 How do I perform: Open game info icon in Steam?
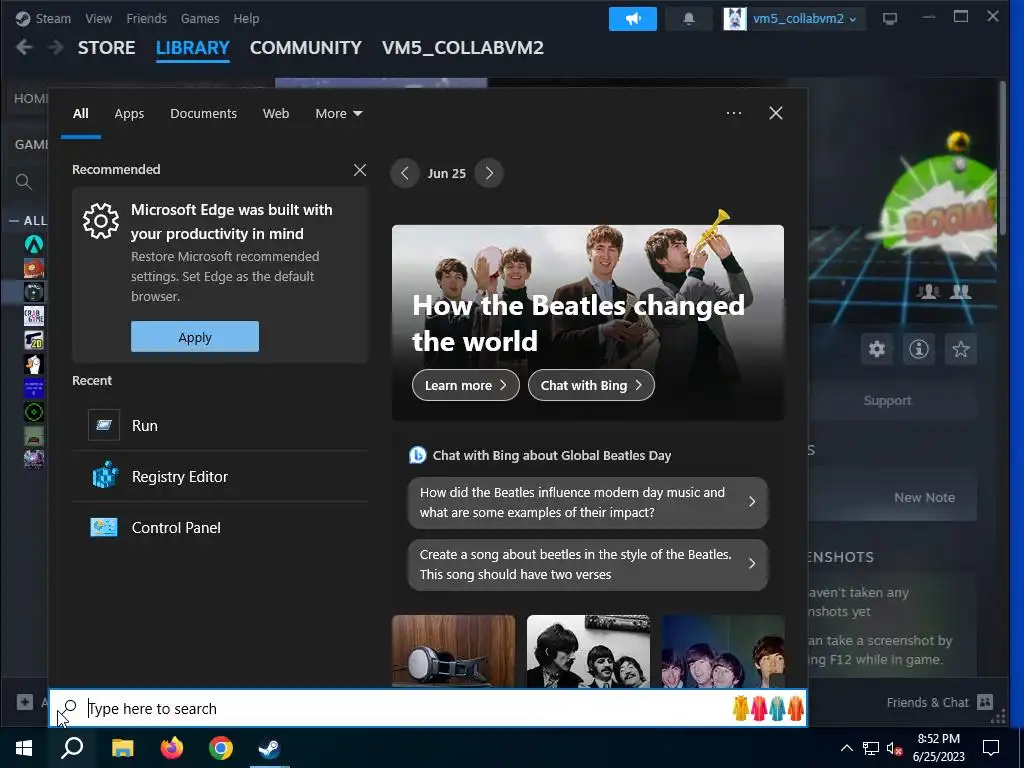click(x=918, y=349)
